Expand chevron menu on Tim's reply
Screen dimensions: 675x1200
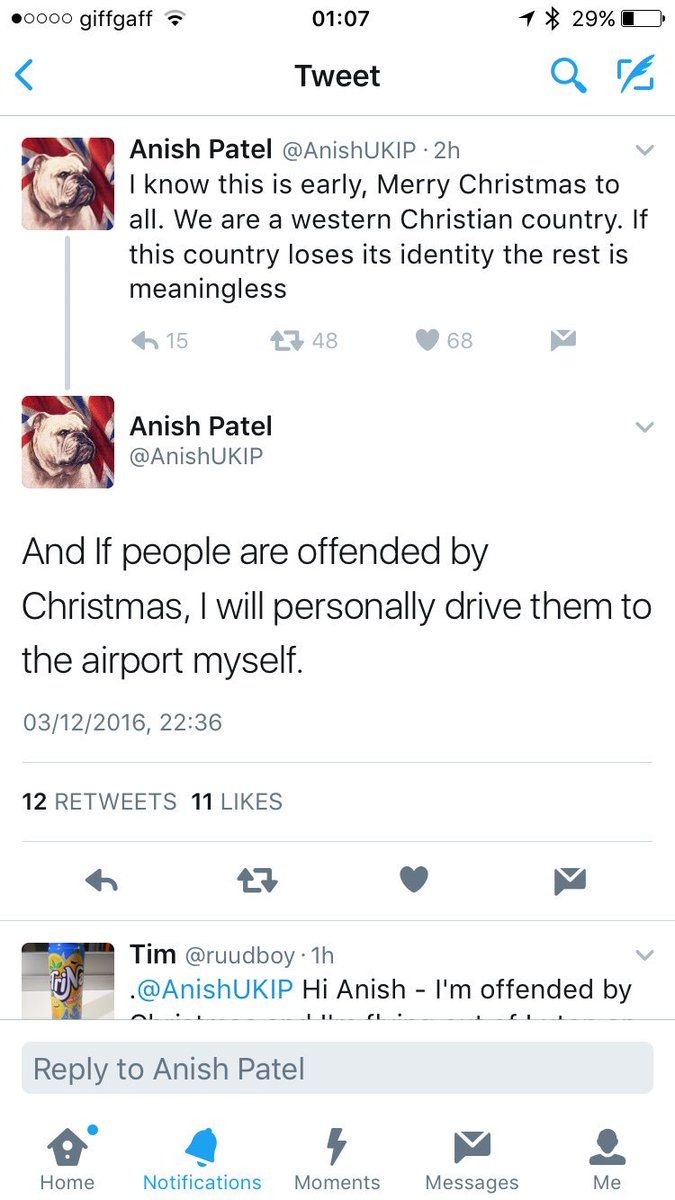tap(645, 955)
